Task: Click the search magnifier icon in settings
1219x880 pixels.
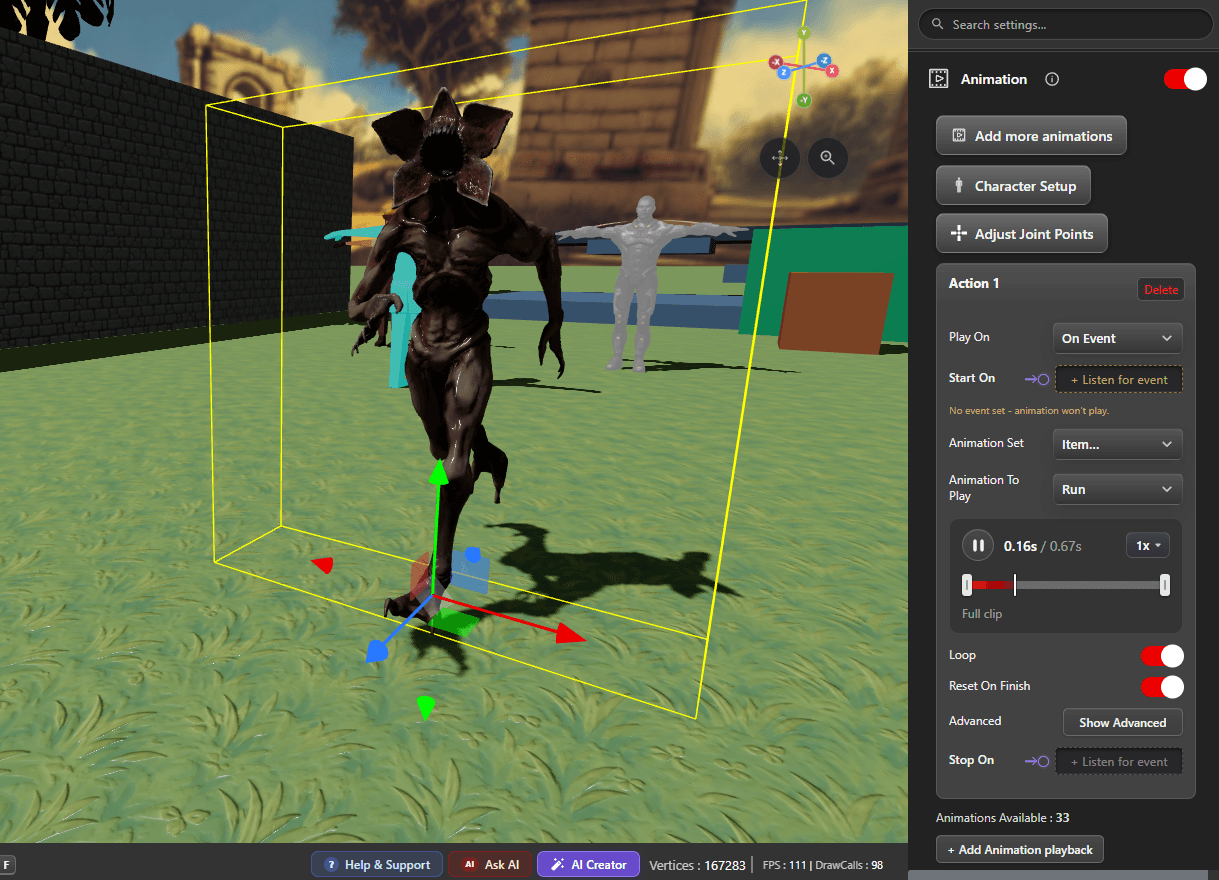Action: pyautogui.click(x=937, y=25)
